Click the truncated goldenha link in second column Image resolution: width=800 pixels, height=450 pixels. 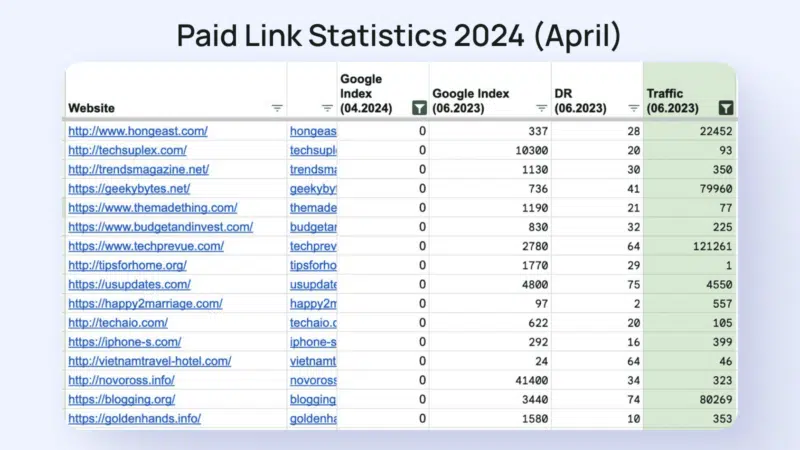pyautogui.click(x=313, y=418)
